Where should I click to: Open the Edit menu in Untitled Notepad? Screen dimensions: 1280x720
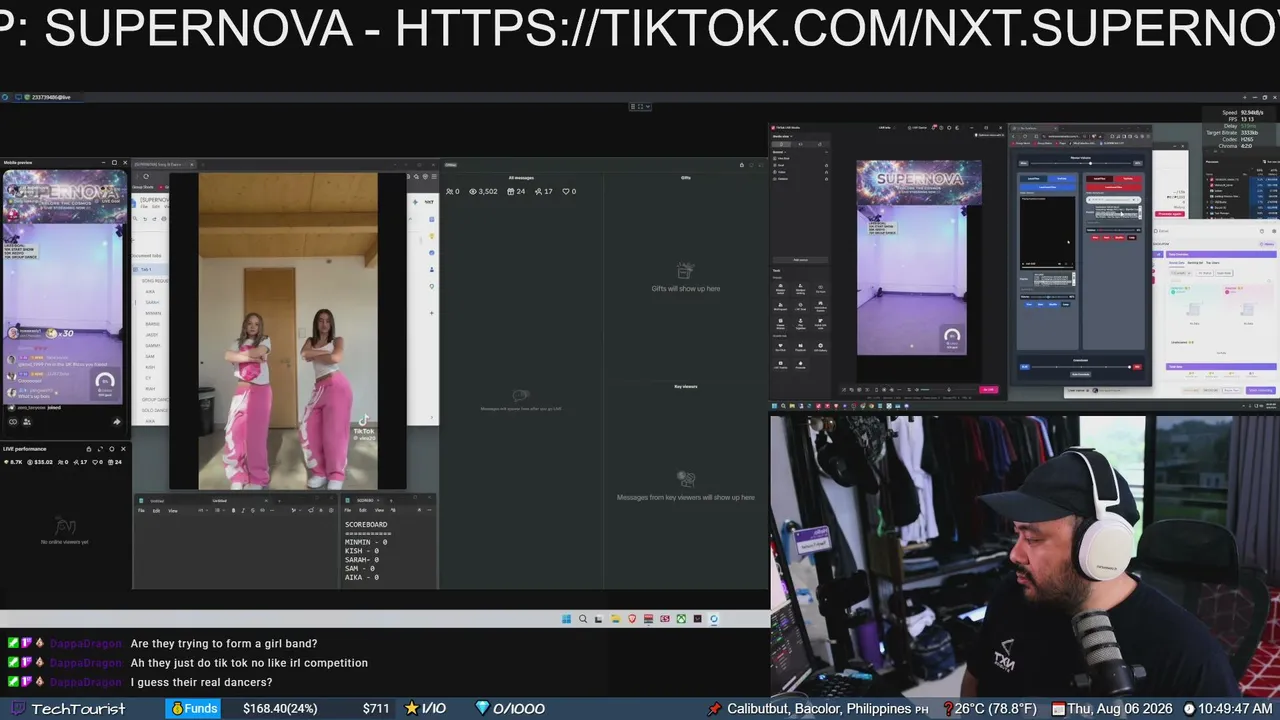(x=157, y=510)
